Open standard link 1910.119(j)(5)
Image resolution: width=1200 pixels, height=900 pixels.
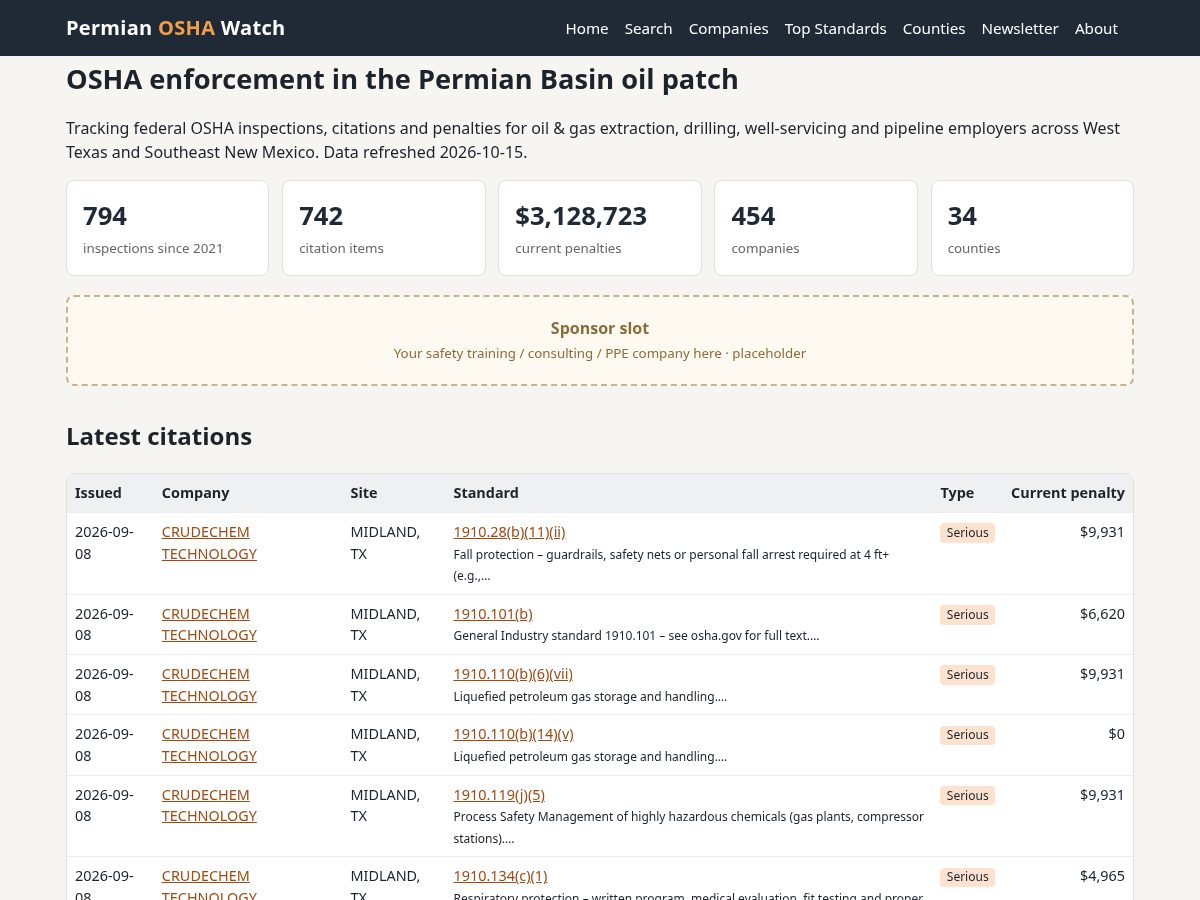(x=499, y=795)
